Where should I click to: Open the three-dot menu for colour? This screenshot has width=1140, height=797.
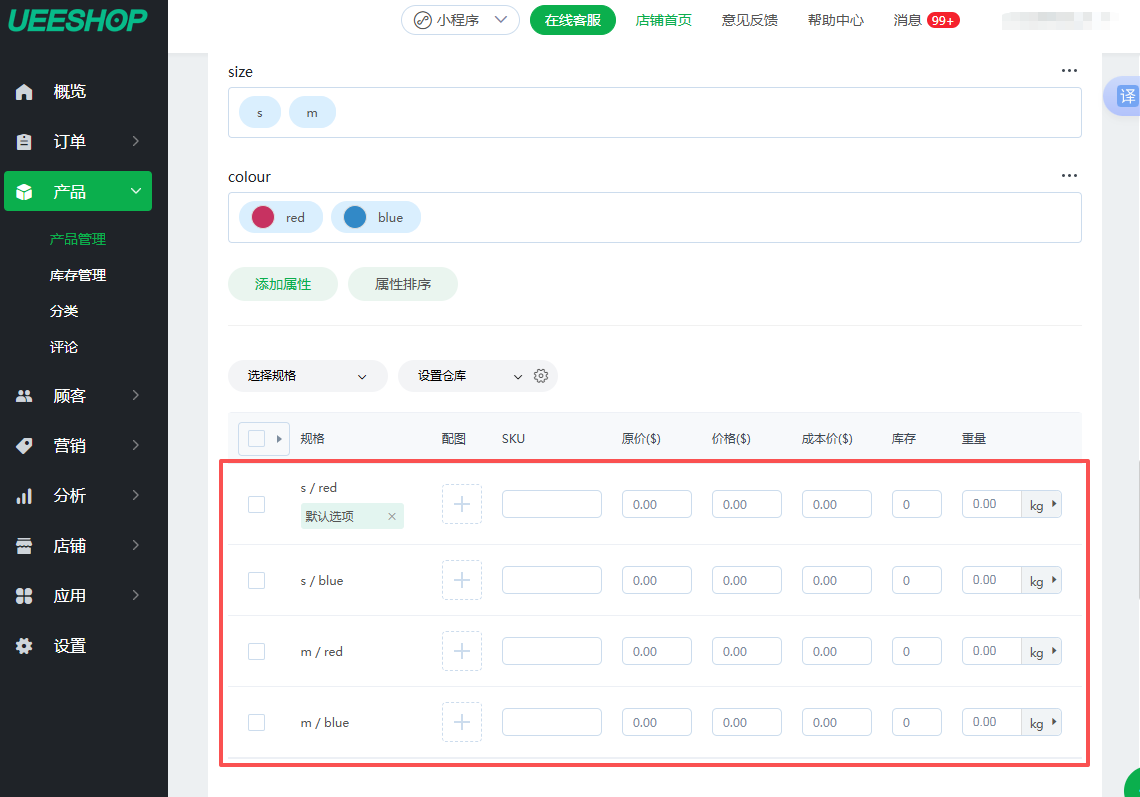(x=1069, y=176)
